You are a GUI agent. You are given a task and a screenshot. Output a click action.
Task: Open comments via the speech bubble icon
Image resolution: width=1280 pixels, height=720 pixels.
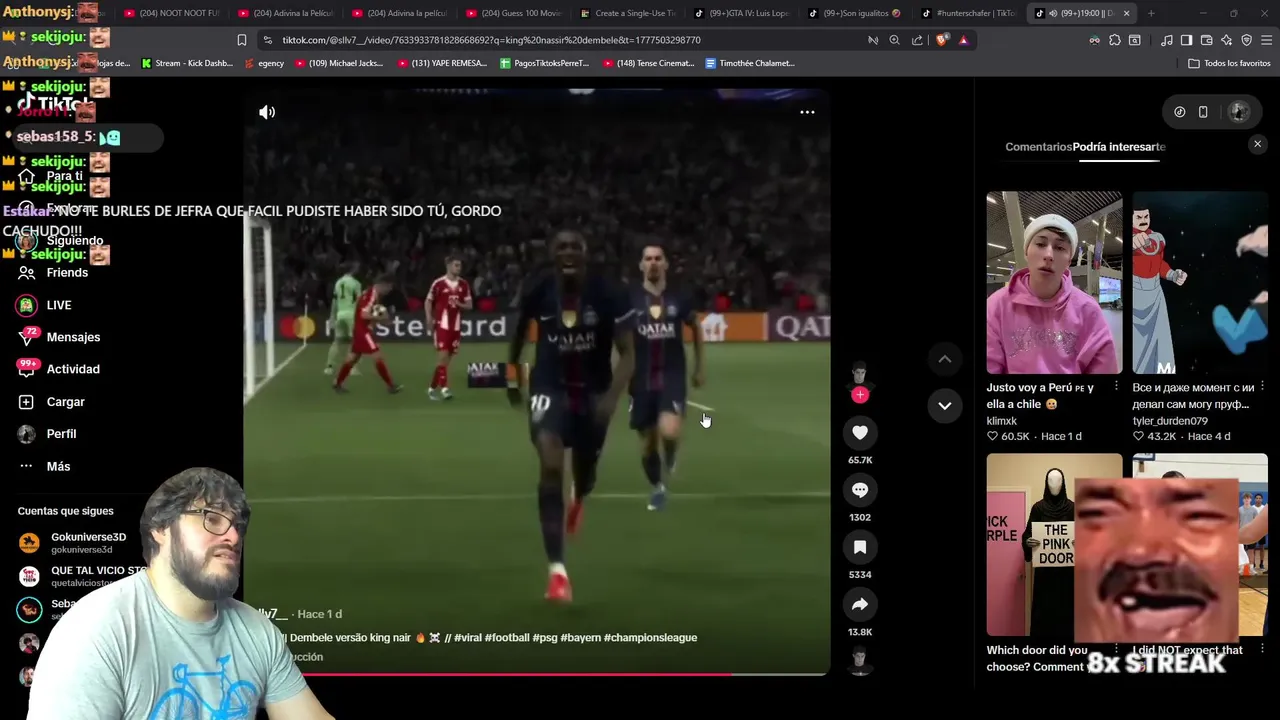[x=860, y=490]
